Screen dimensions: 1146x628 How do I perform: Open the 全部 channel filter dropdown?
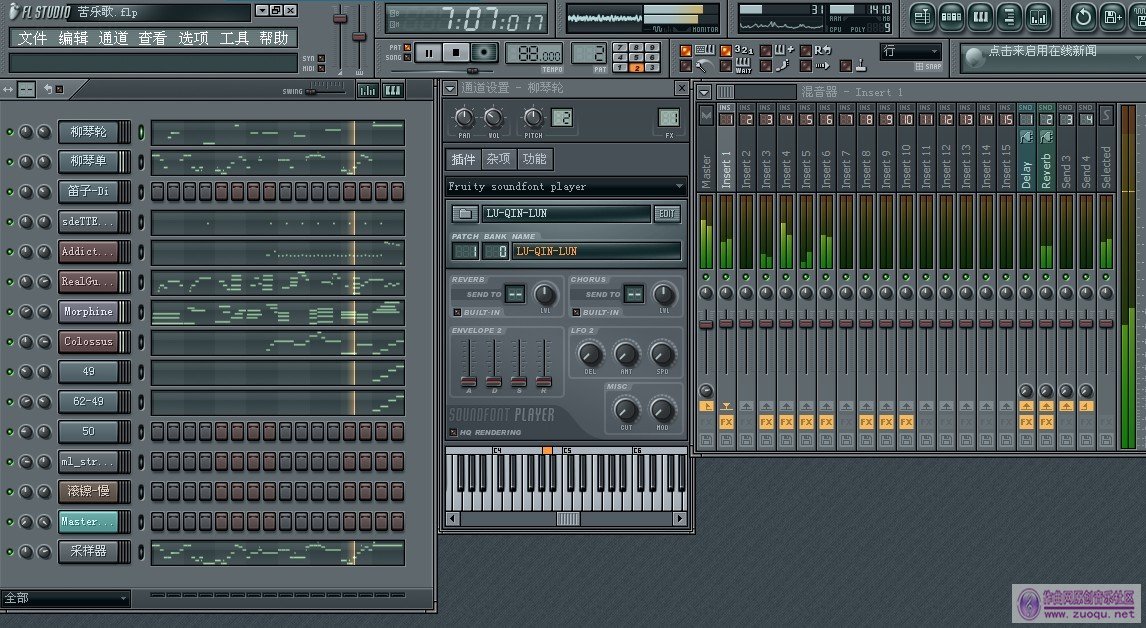tap(66, 599)
